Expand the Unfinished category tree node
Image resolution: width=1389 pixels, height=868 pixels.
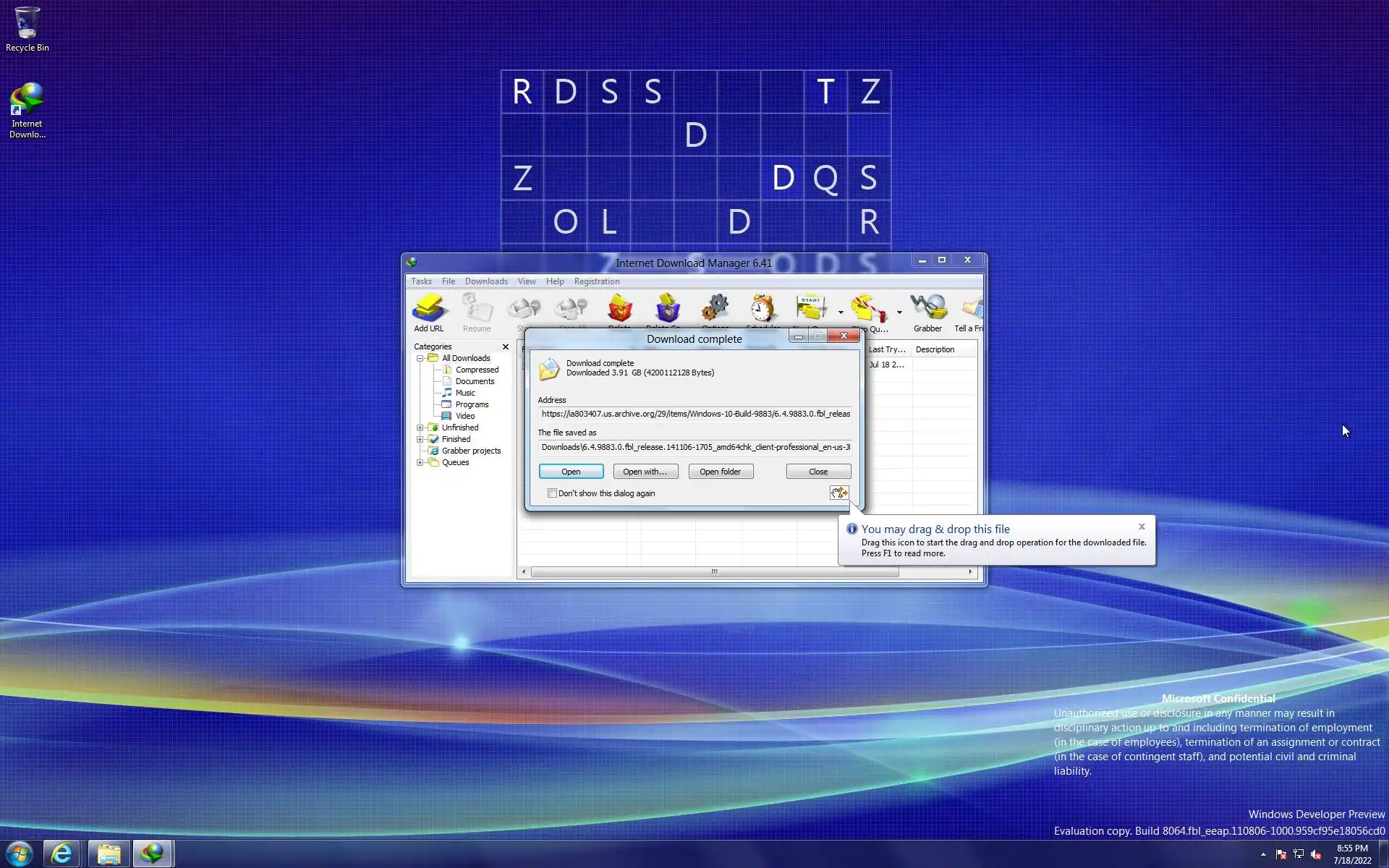pos(420,427)
